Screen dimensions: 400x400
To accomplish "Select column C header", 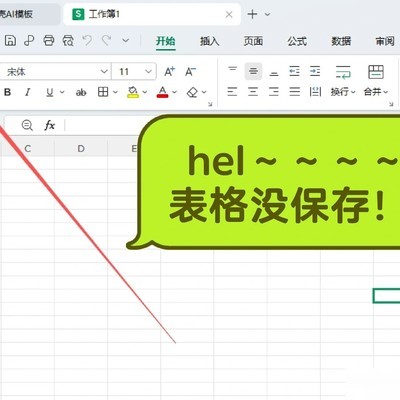I will pos(28,149).
